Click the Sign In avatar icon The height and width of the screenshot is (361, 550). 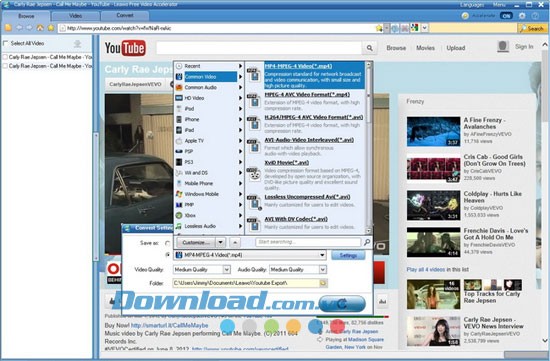click(503, 47)
